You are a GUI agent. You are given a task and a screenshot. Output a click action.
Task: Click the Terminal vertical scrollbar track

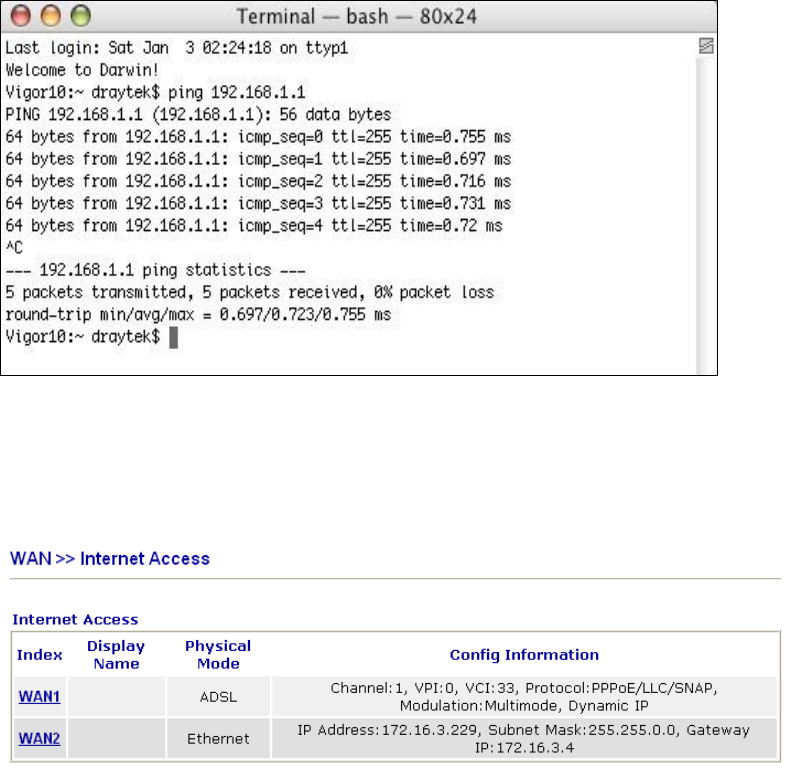(706, 217)
